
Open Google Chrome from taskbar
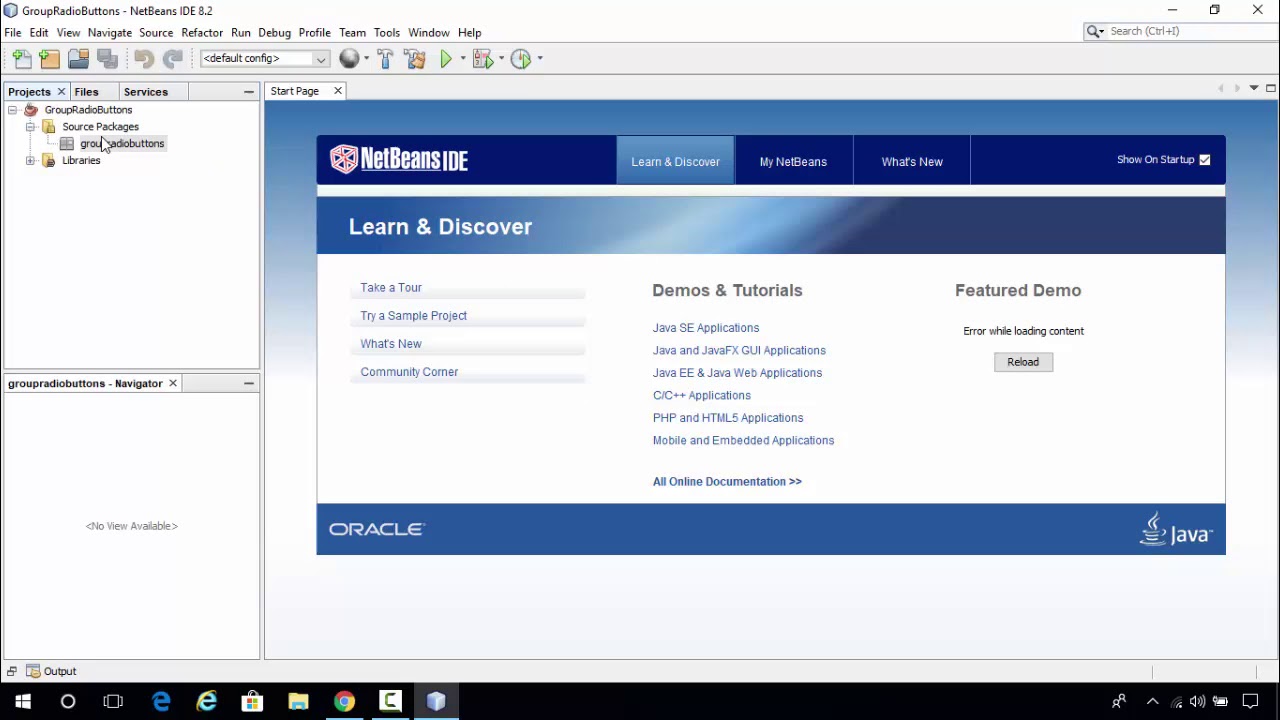(x=344, y=702)
